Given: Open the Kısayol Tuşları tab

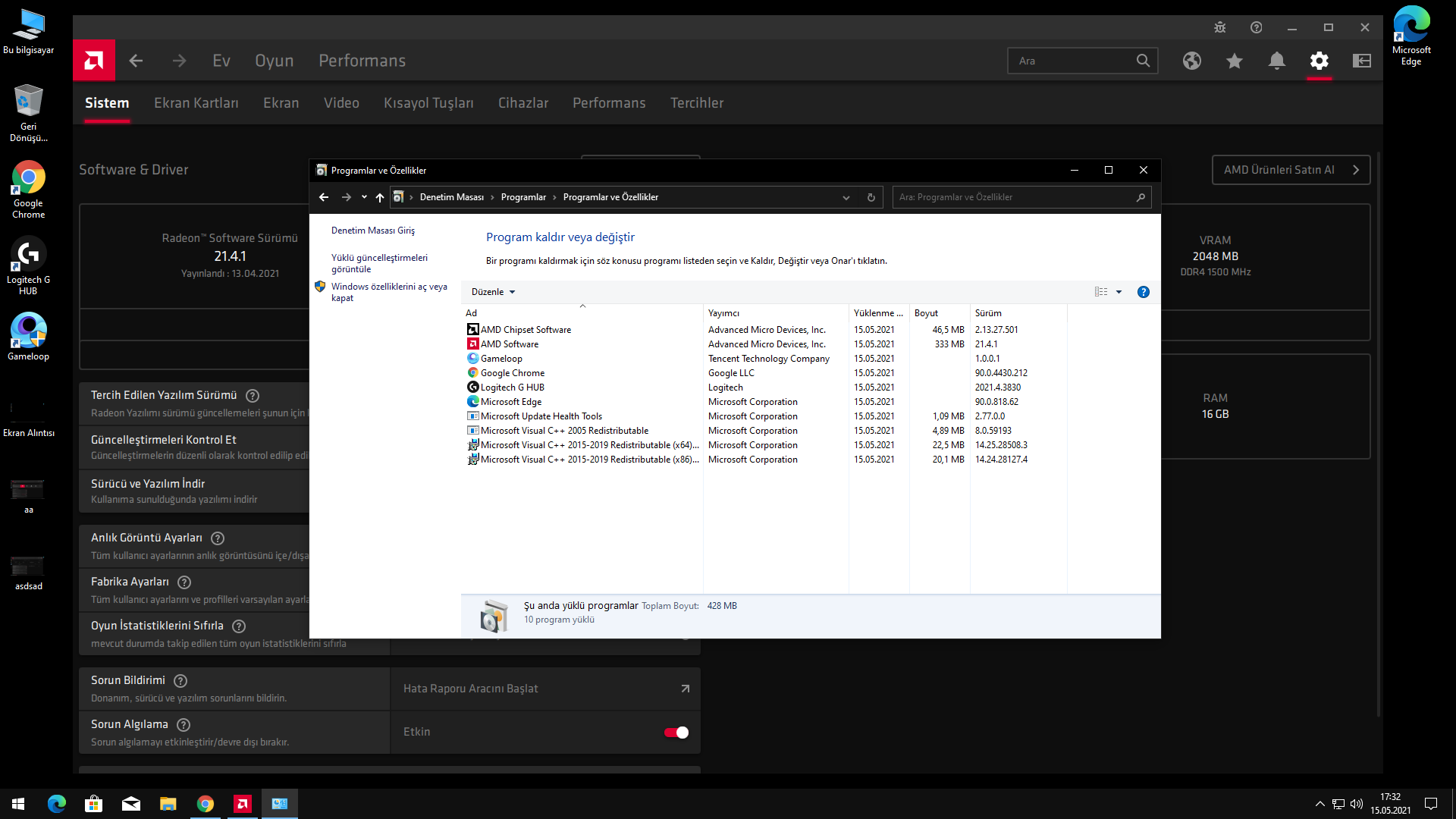Looking at the screenshot, I should click(428, 103).
